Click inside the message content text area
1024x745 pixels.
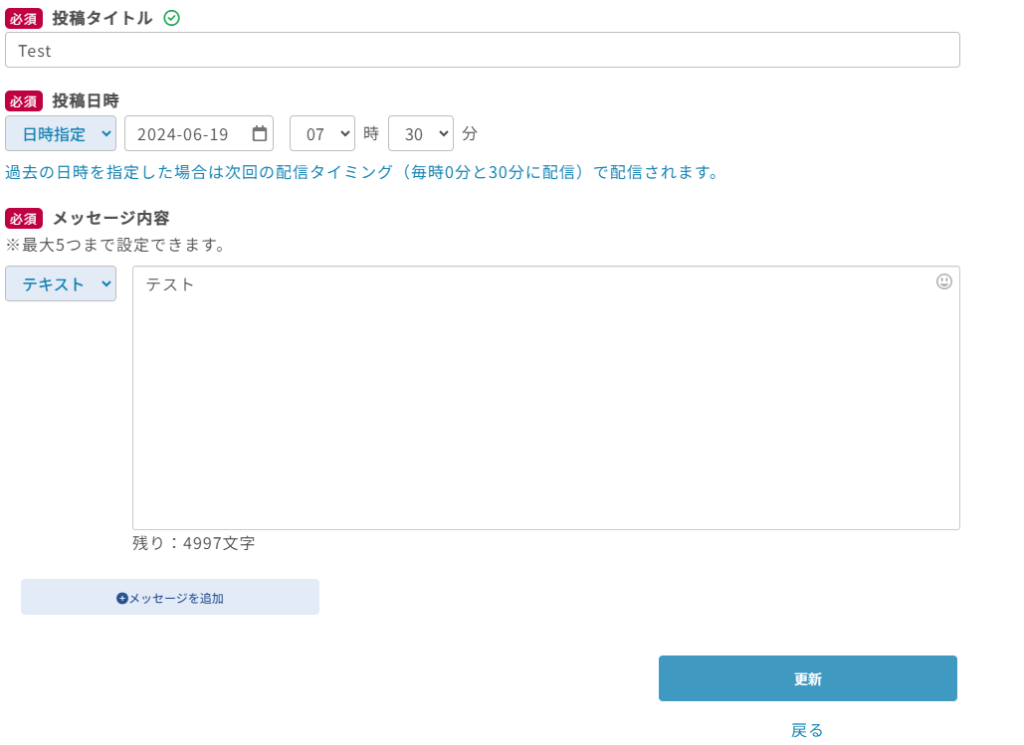tap(546, 400)
